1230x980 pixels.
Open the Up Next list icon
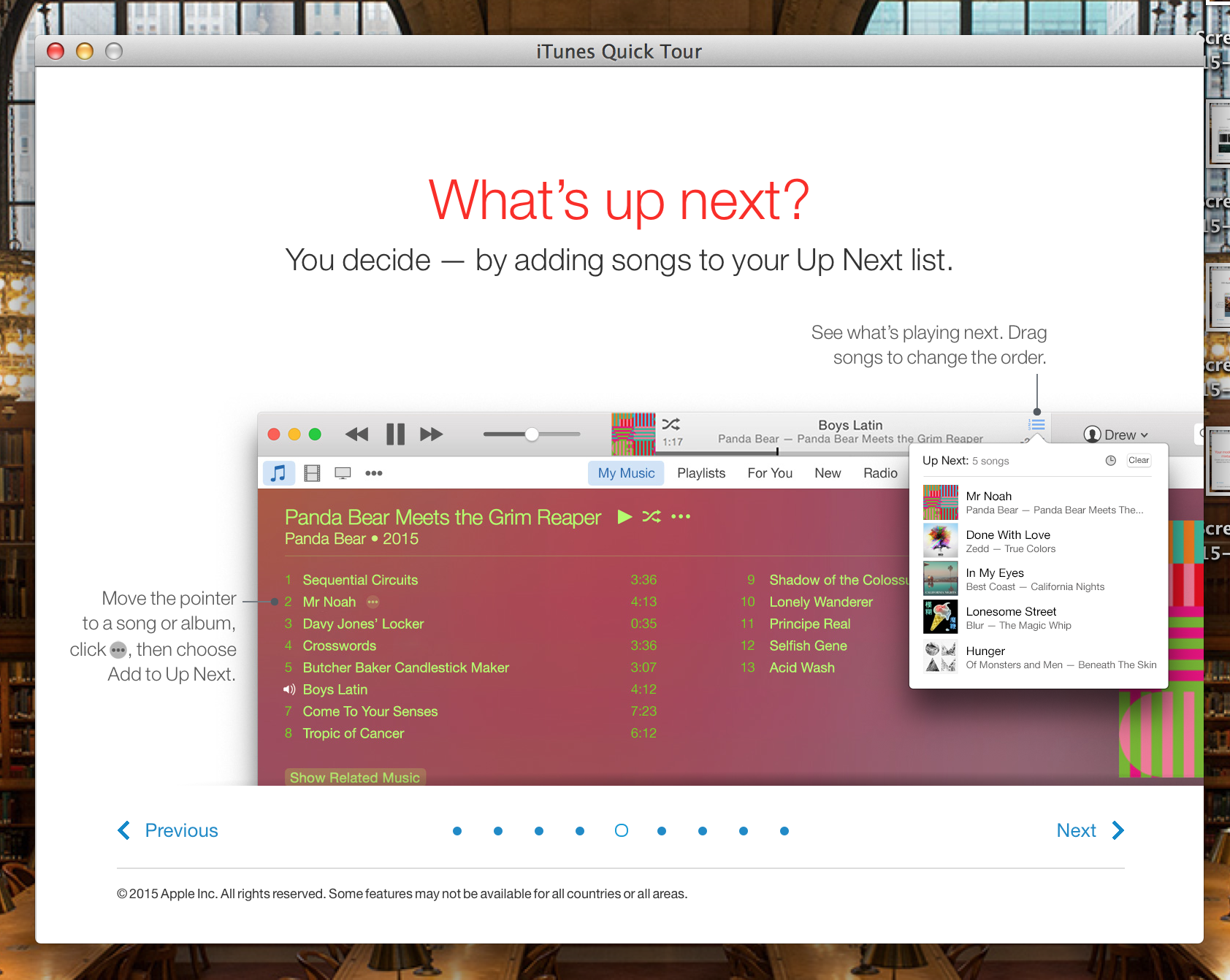tap(1037, 425)
